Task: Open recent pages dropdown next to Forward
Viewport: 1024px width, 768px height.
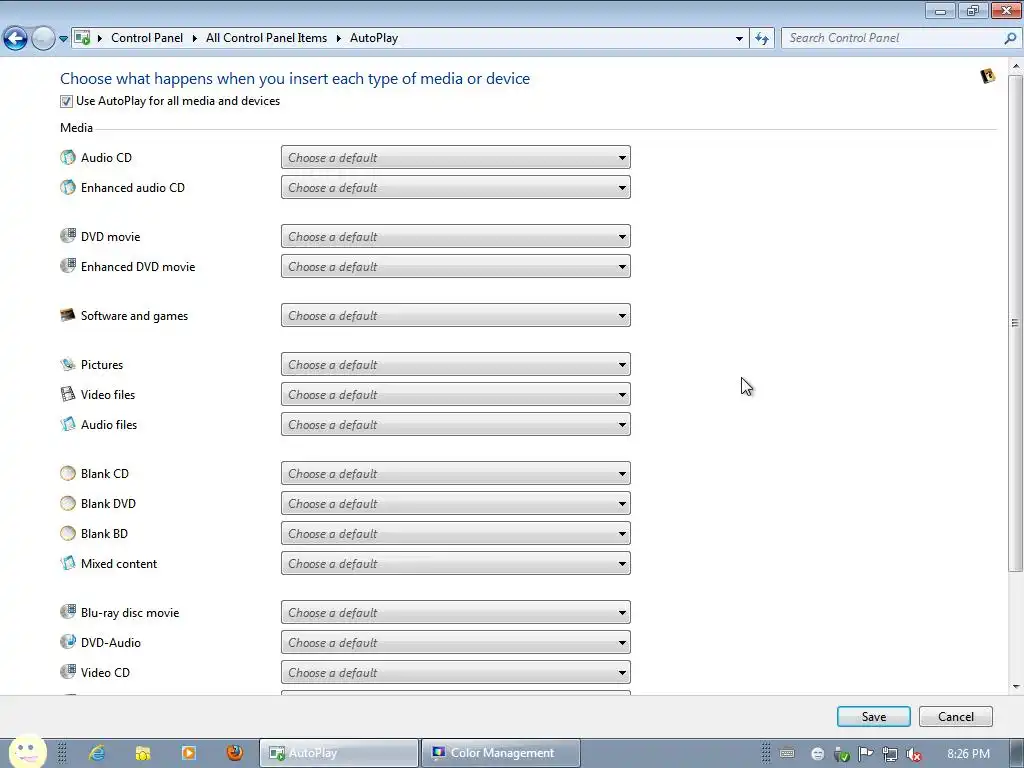Action: 63,39
